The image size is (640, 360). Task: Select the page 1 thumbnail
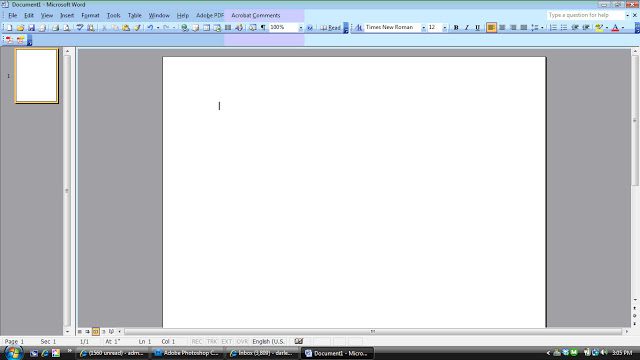[37, 76]
